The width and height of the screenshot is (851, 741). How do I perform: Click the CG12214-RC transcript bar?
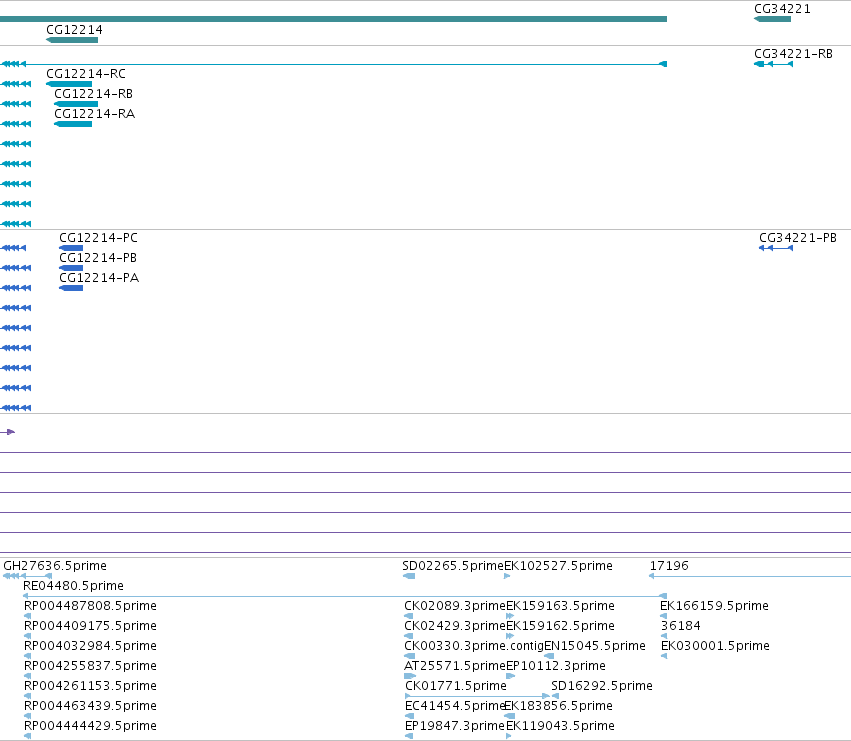tap(69, 84)
